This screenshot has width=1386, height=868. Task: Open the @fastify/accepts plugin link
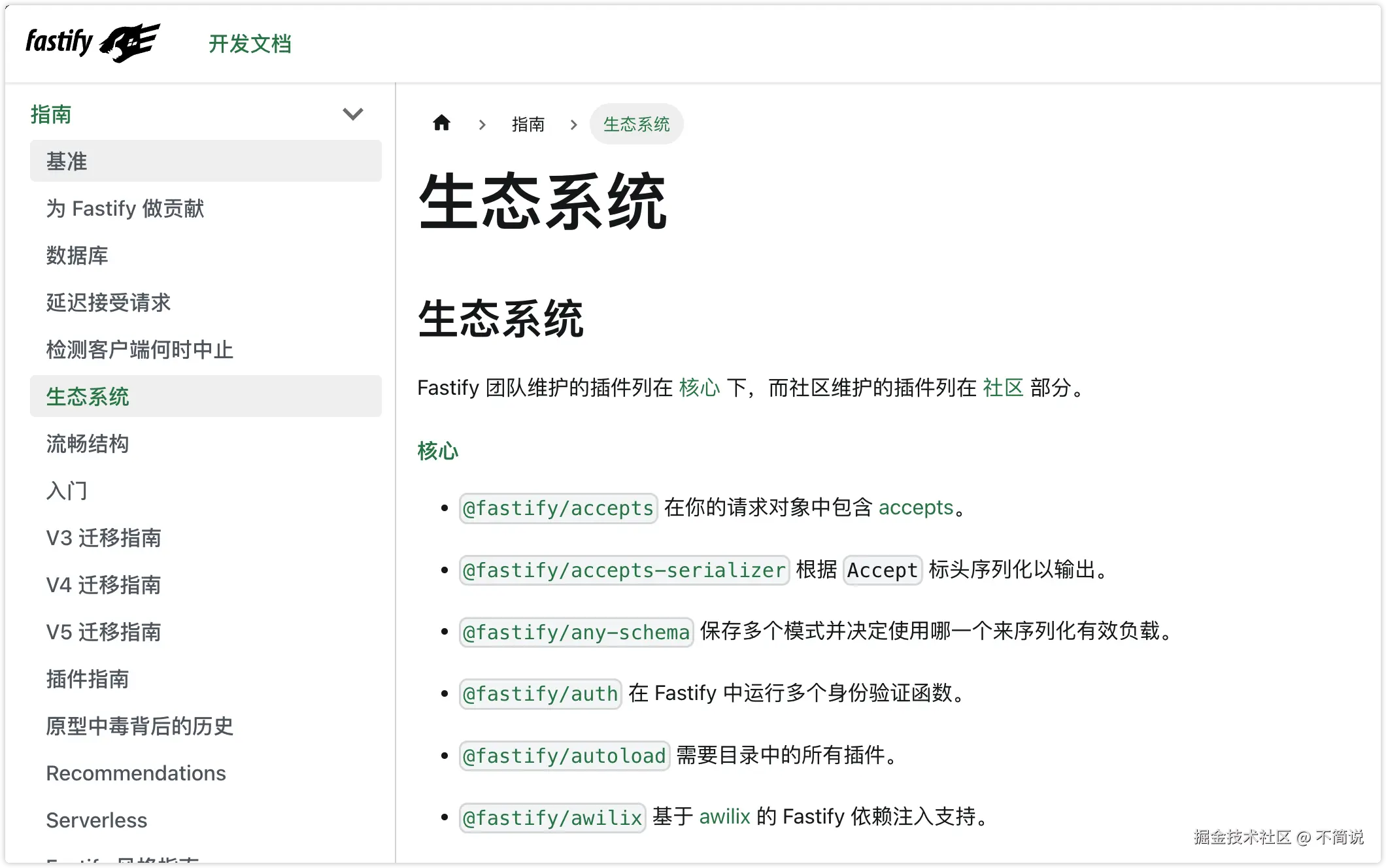558,507
